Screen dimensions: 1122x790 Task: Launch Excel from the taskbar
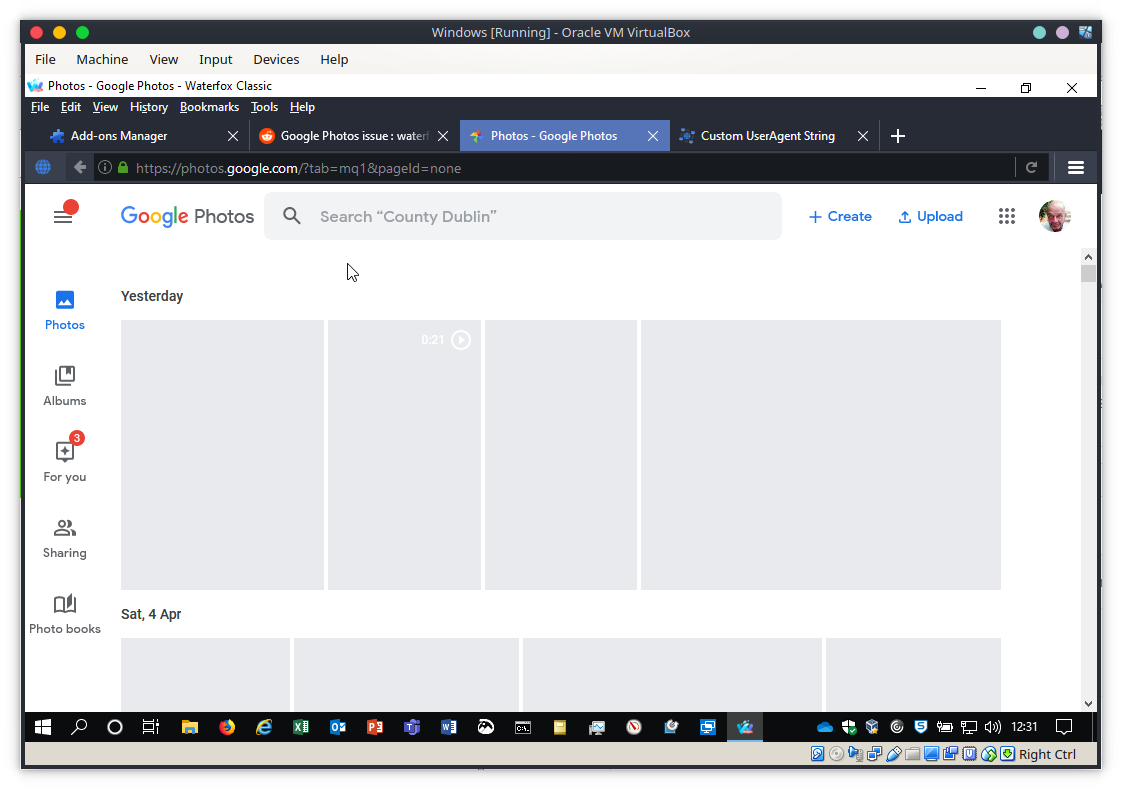(x=301, y=727)
